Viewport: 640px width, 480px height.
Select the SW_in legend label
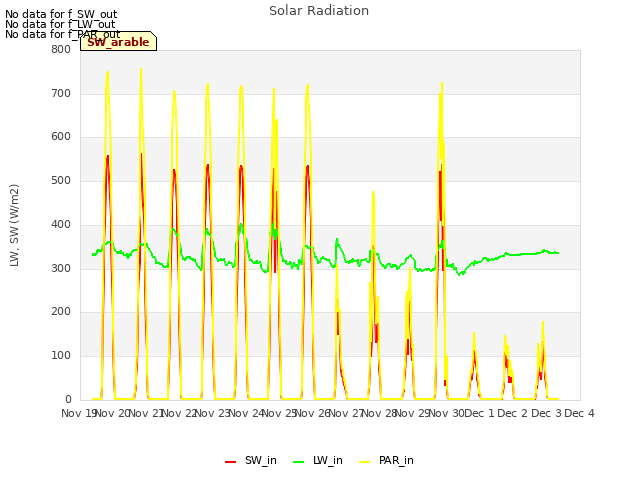[260, 460]
